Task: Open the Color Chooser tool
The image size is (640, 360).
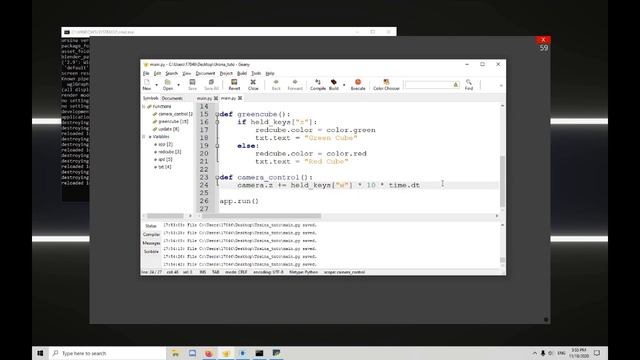Action: coord(386,84)
